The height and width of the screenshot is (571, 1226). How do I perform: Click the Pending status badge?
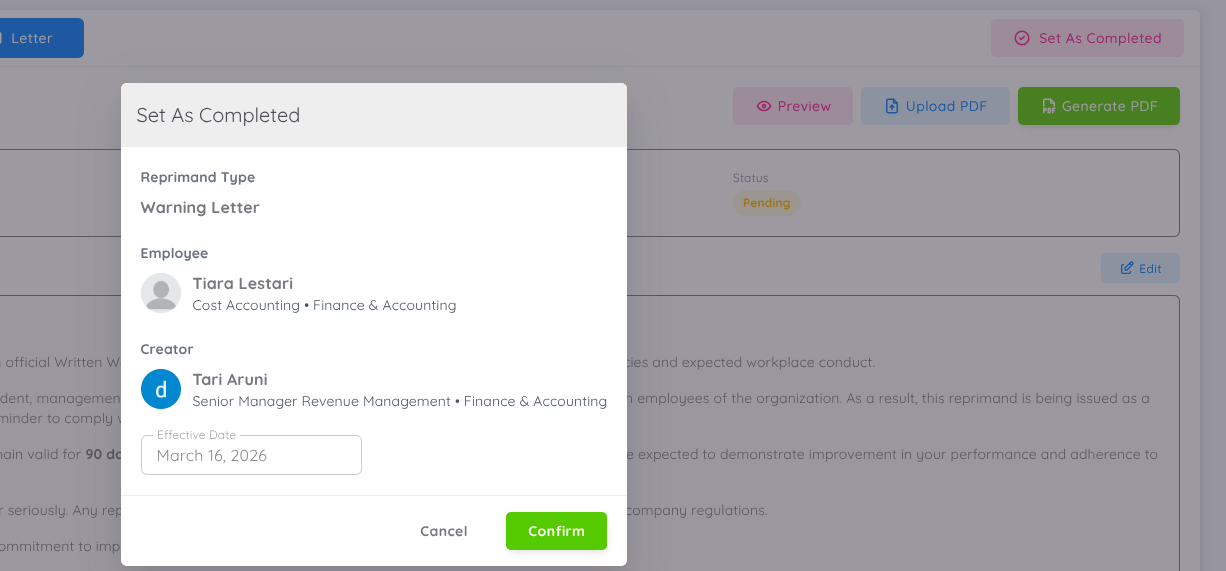766,203
